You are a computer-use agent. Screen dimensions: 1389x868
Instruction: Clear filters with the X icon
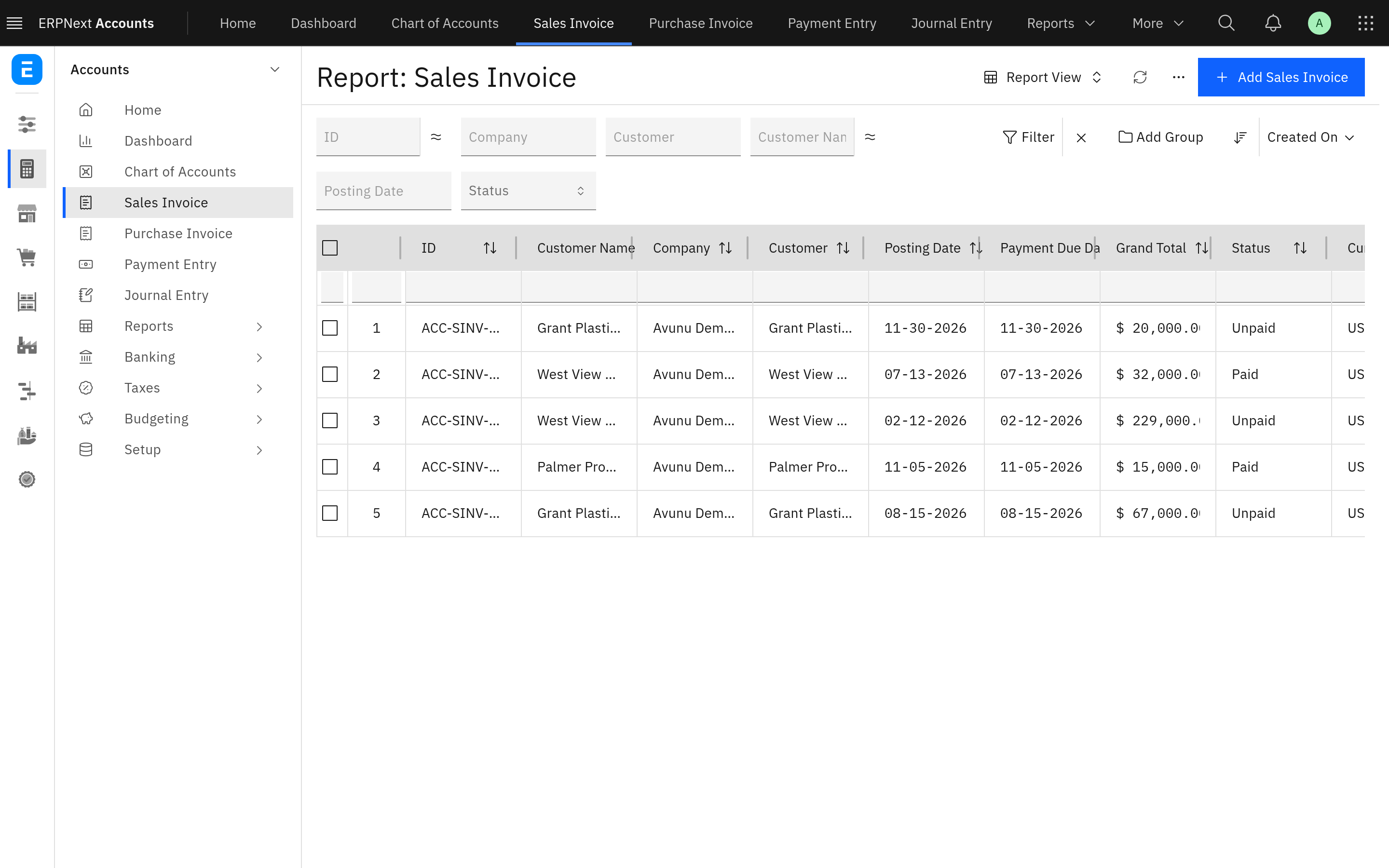(1081, 137)
